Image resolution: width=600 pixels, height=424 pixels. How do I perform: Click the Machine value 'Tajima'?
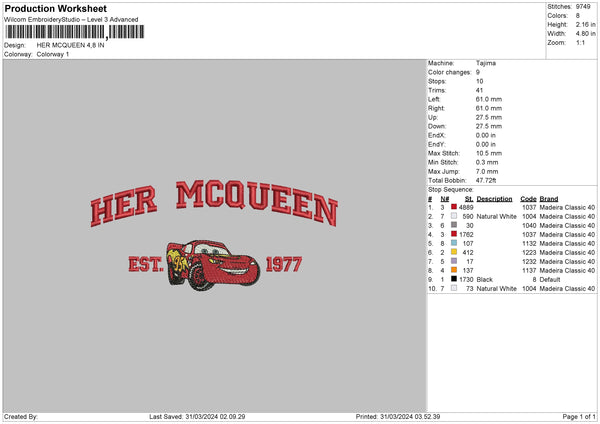486,63
